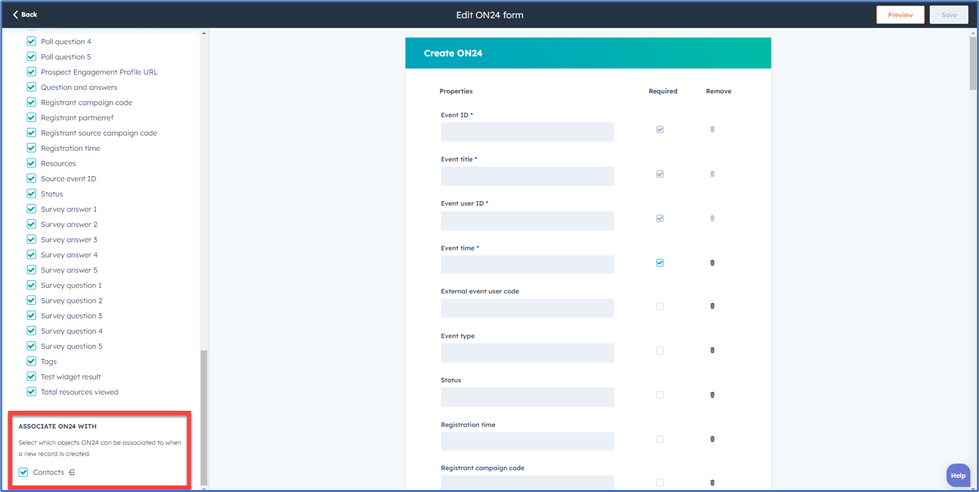Delete the Registration time property

coord(712,439)
